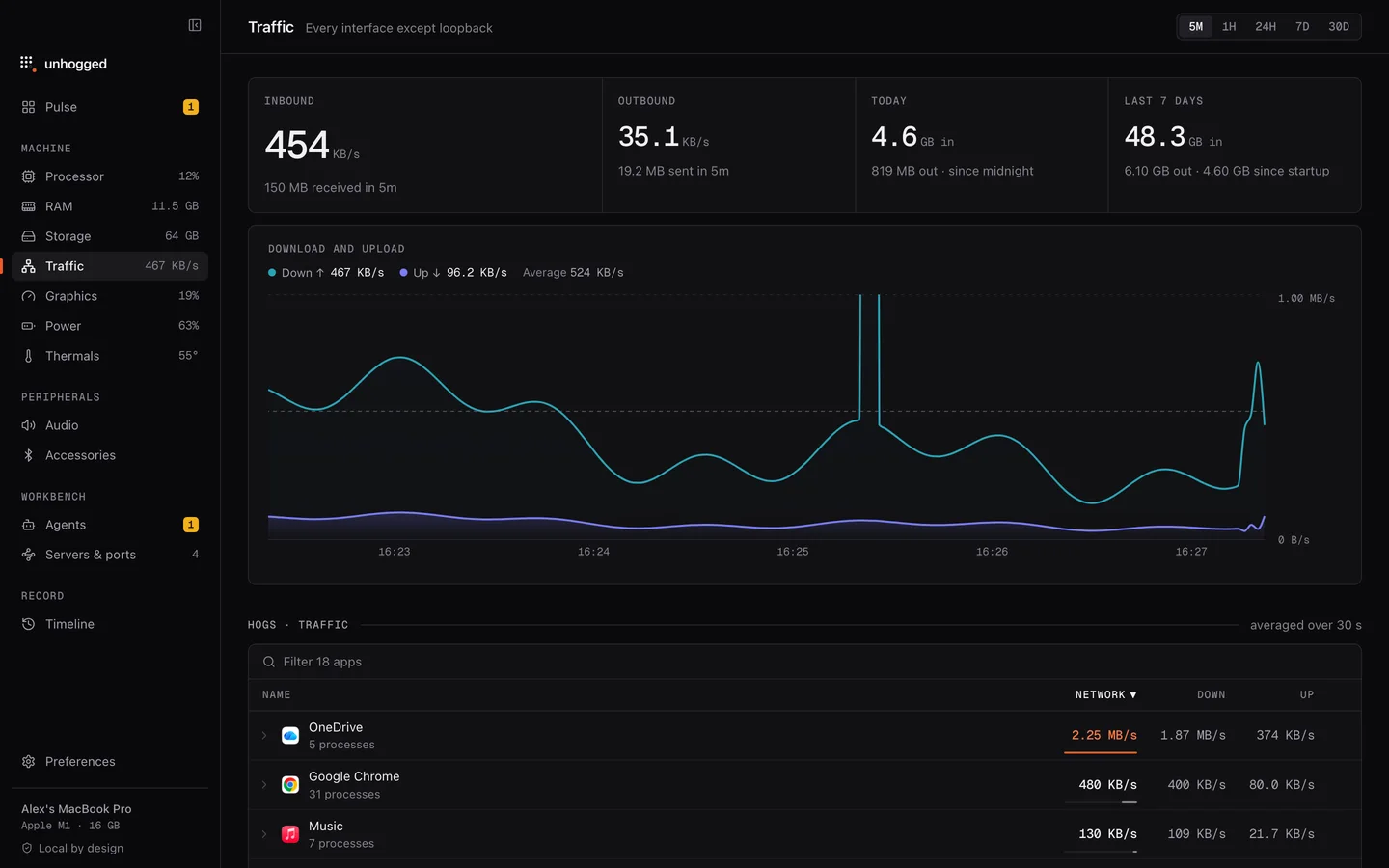Toggle the Down series in the chart legend
1389x868 pixels.
tap(326, 273)
